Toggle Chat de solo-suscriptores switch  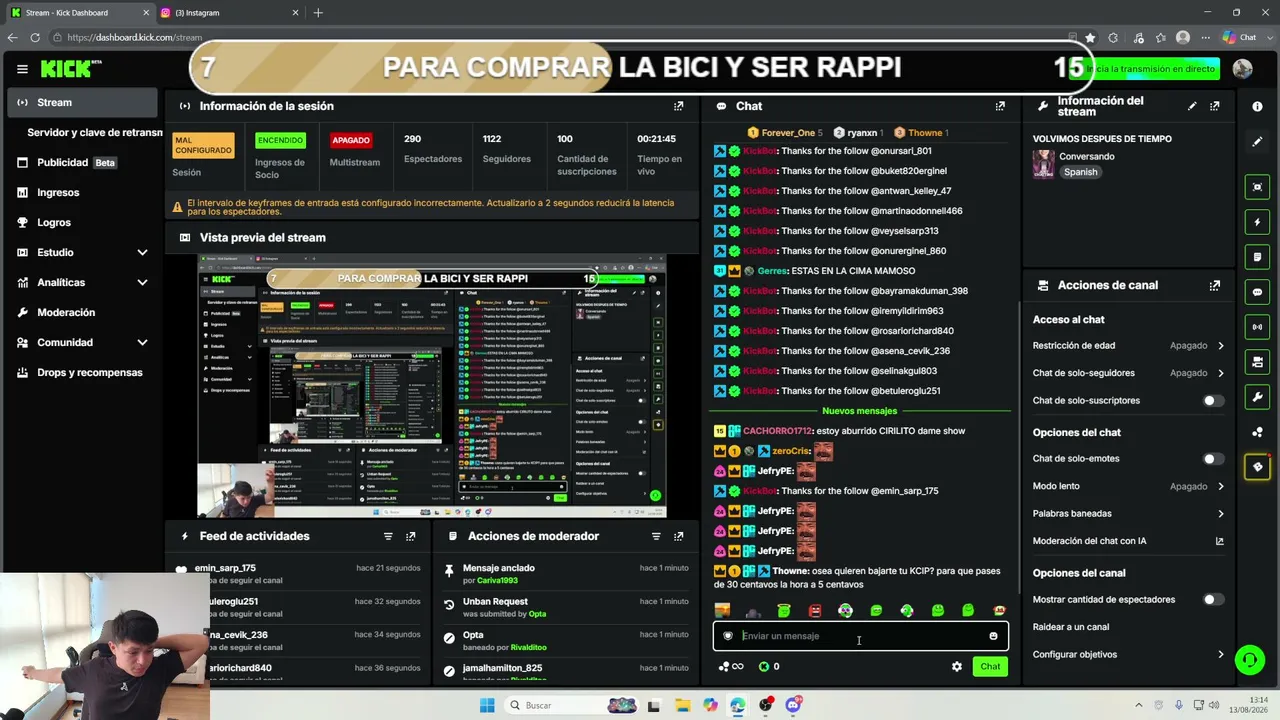pyautogui.click(x=1213, y=401)
